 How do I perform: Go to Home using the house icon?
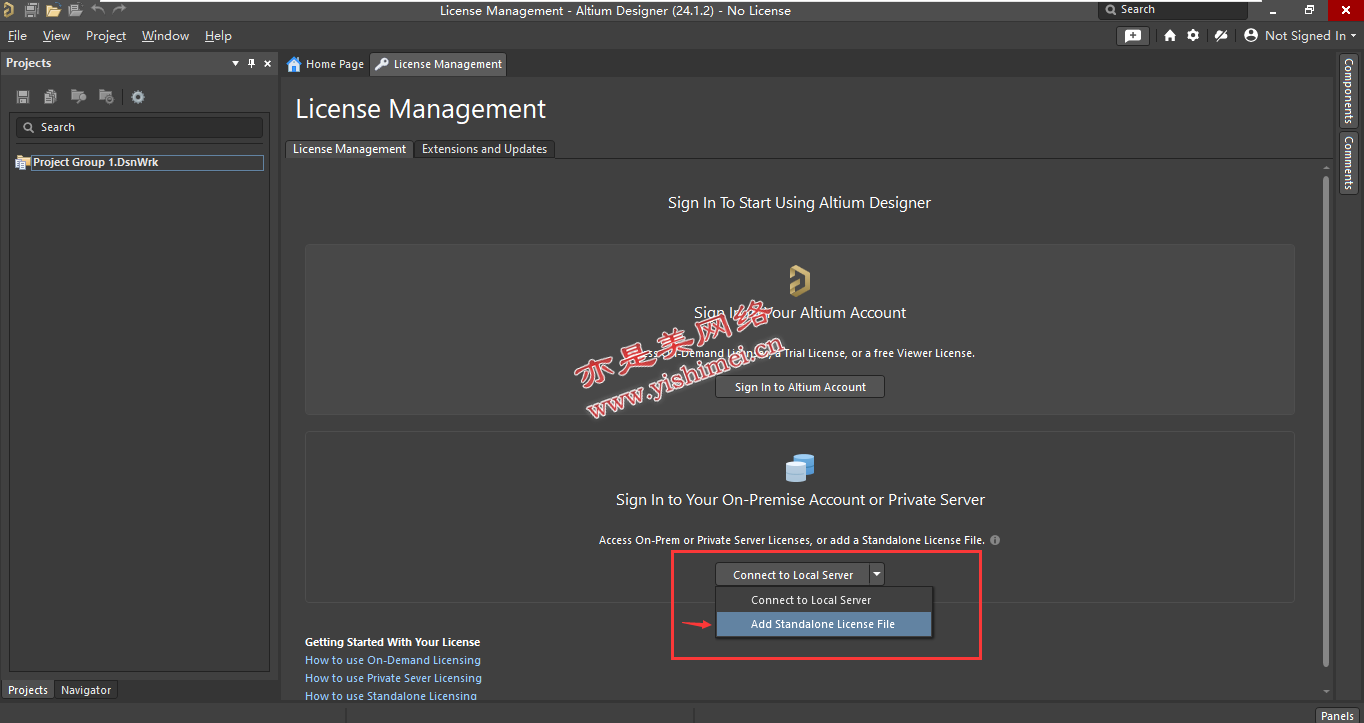point(1170,35)
